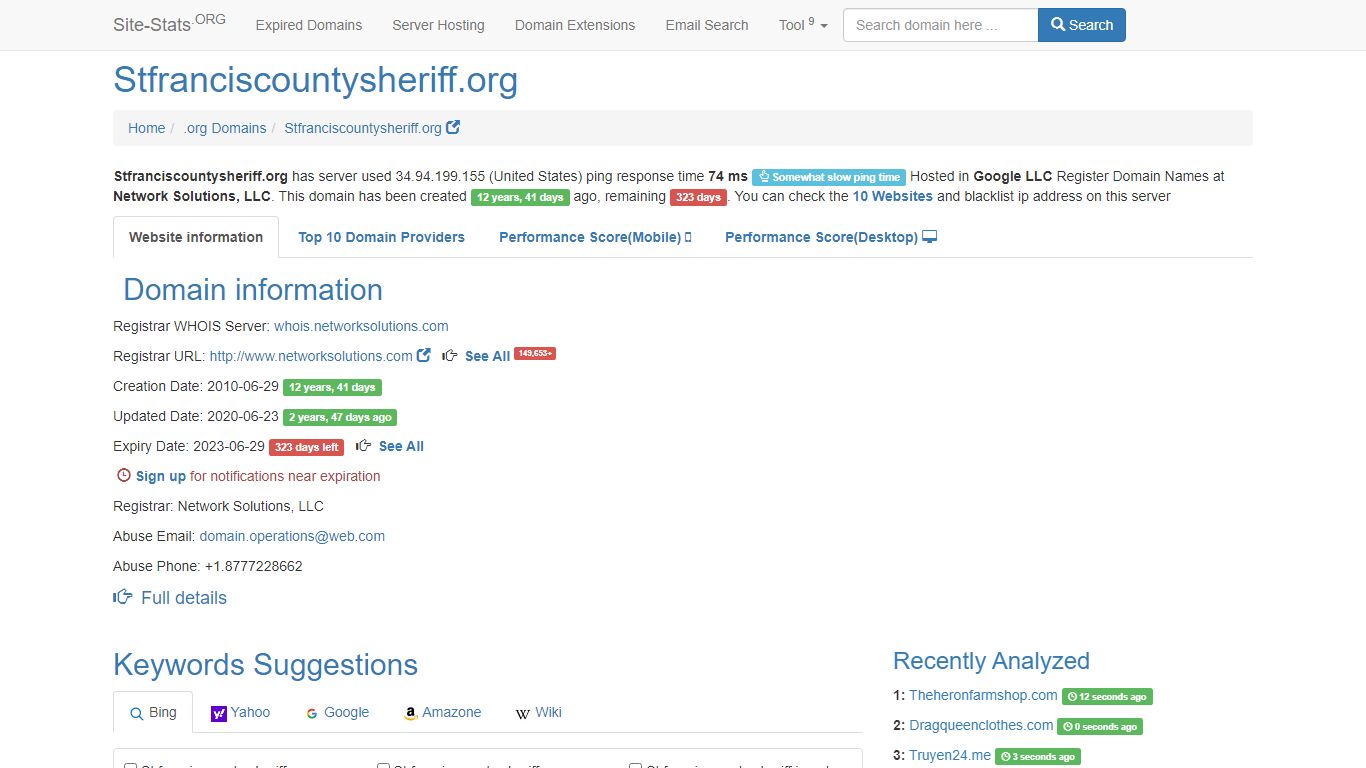Click Creation Date 2010-06-29 text

[196, 386]
